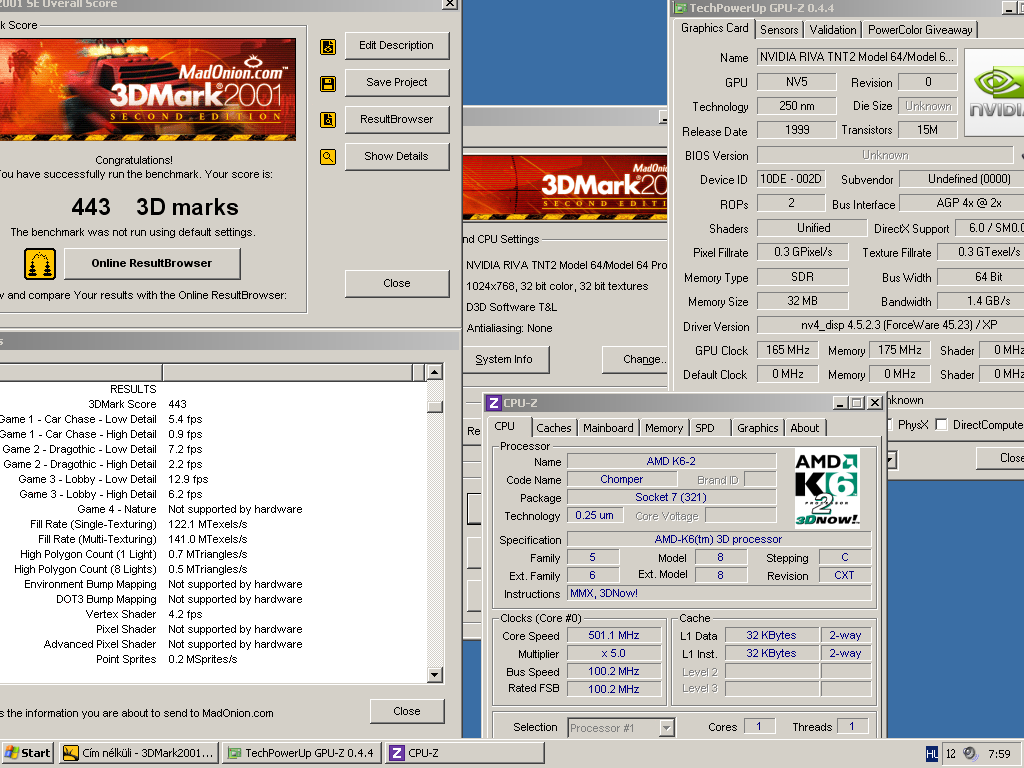Click the 3DMark2001 banner thumbnail in score dialog

coord(147,89)
